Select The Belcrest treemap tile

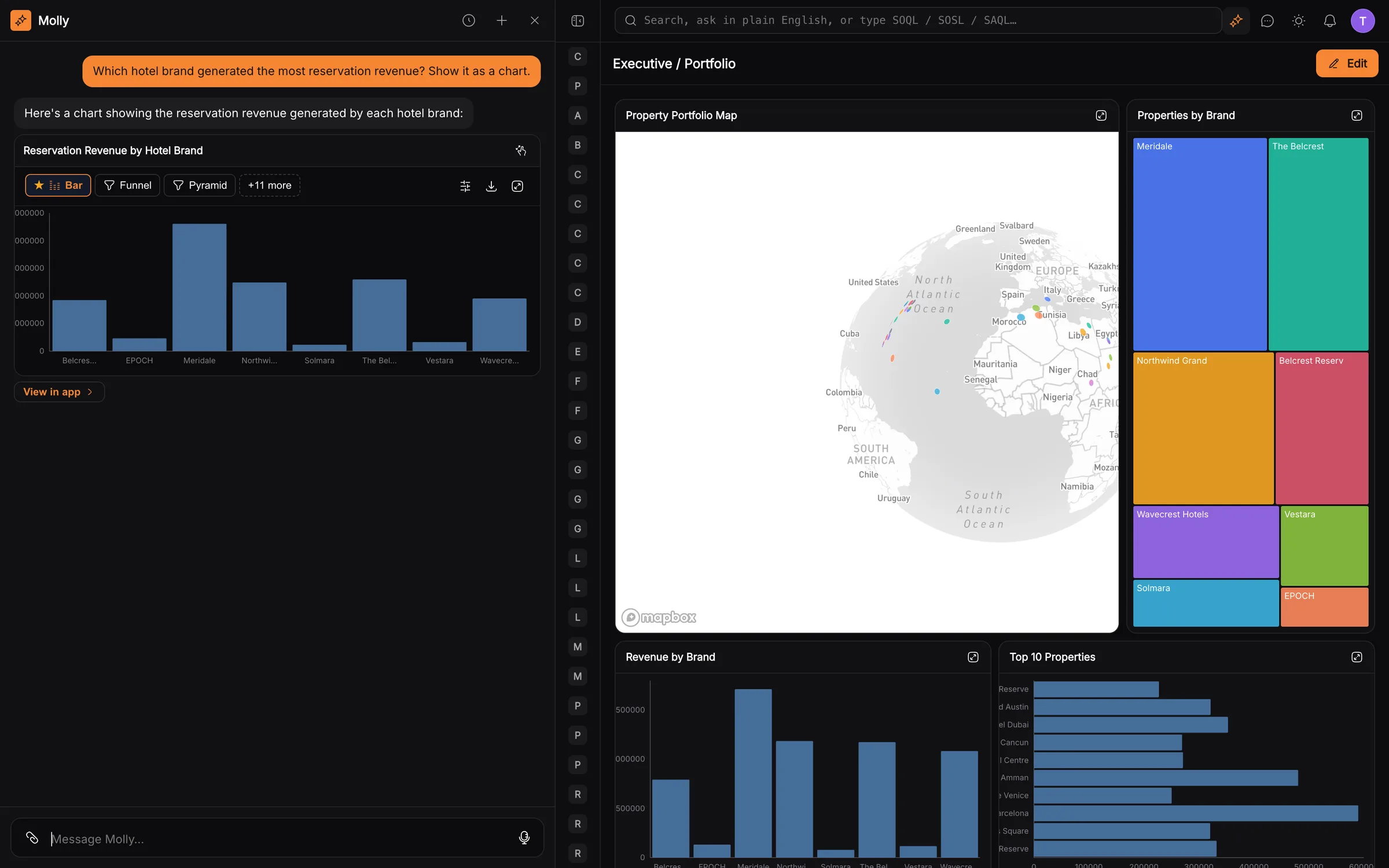coord(1318,244)
